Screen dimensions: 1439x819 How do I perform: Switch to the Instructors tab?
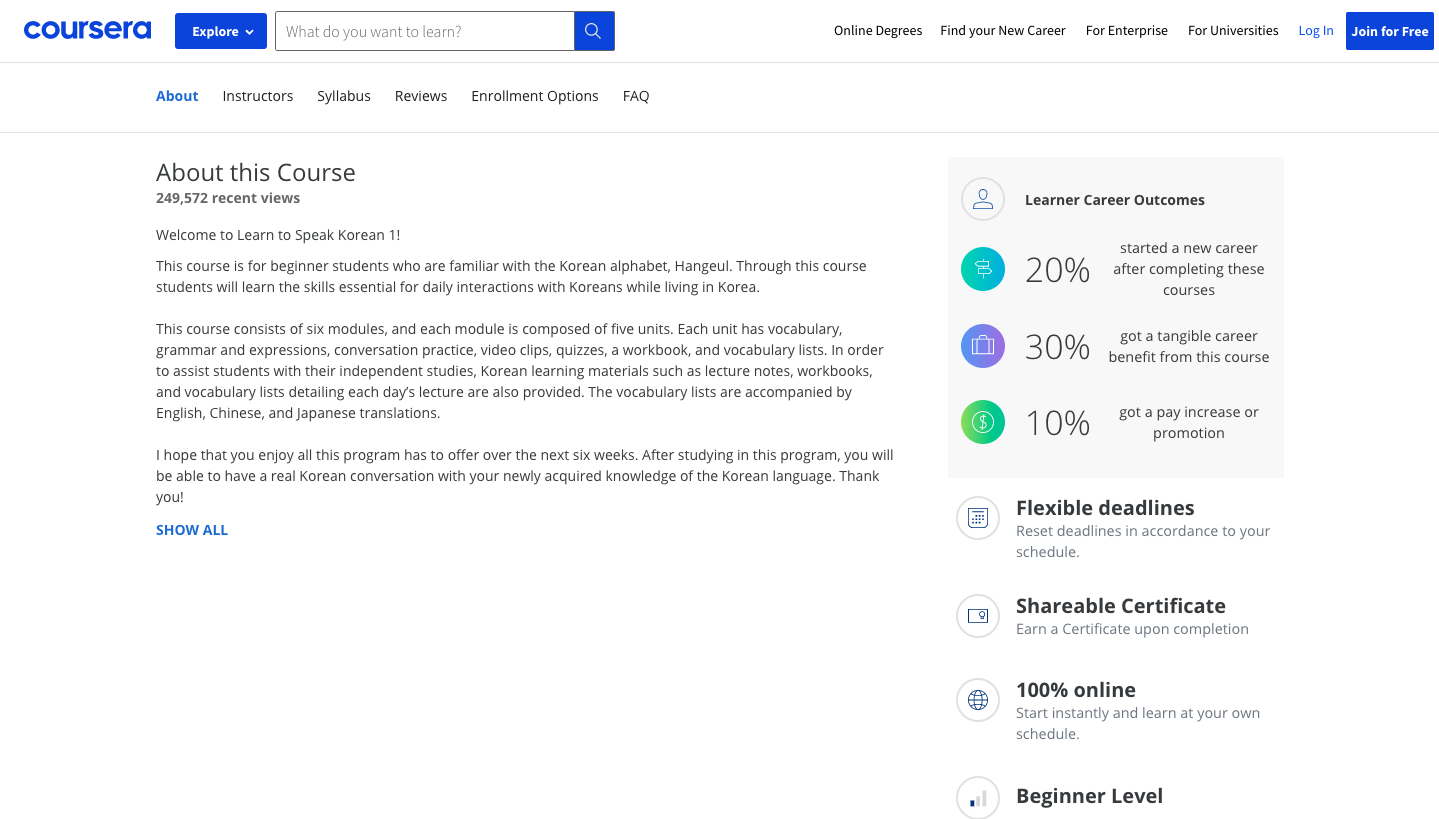coord(258,96)
